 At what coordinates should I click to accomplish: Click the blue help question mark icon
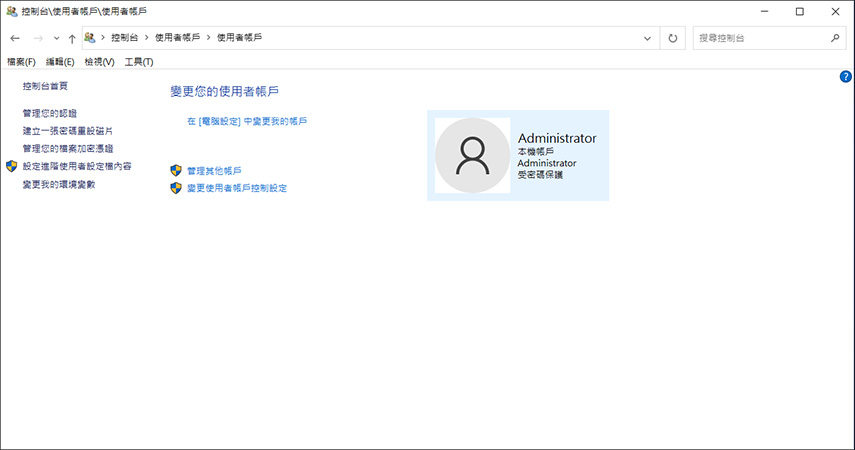(846, 76)
